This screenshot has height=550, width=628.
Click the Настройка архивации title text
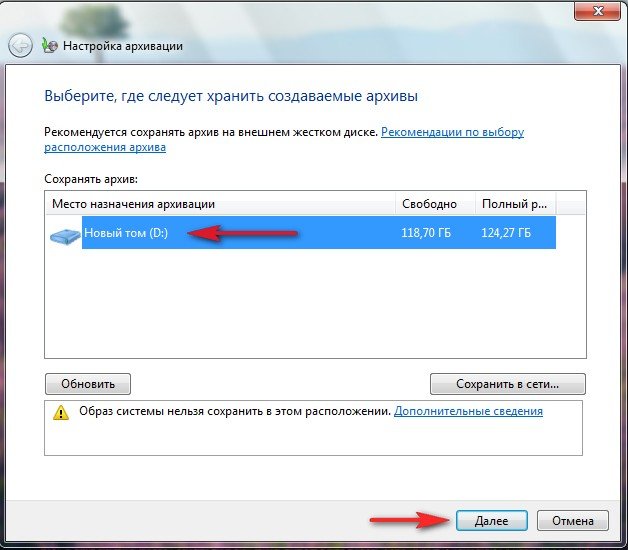pyautogui.click(x=123, y=46)
